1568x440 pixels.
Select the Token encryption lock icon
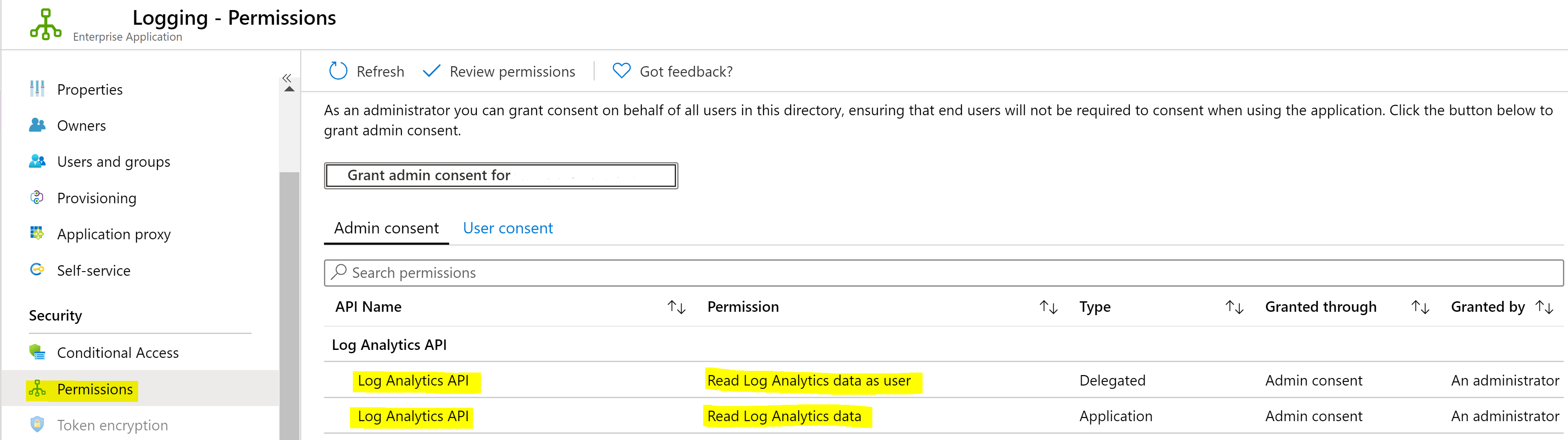click(37, 425)
